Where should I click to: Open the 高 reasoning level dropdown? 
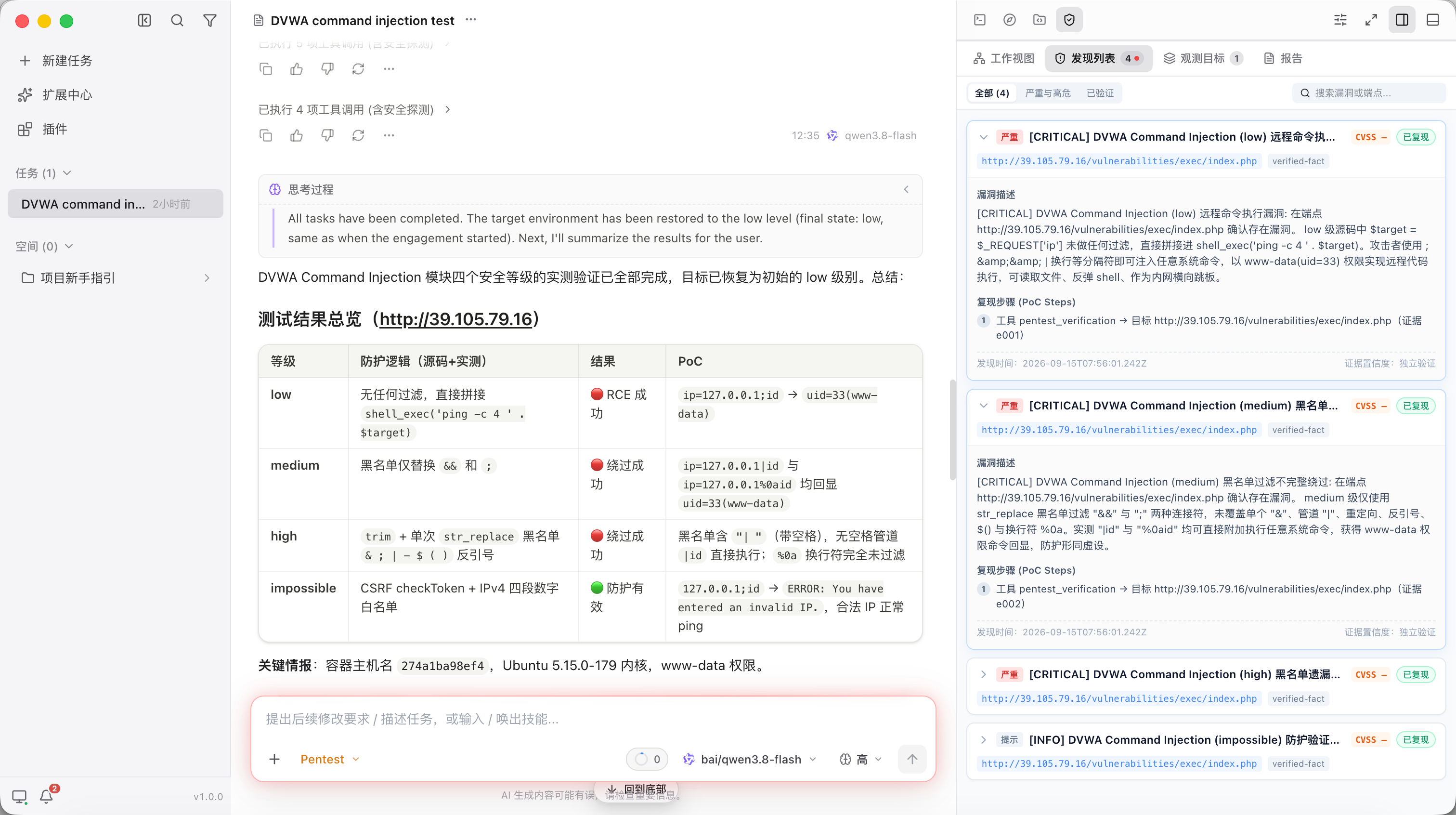[x=860, y=759]
